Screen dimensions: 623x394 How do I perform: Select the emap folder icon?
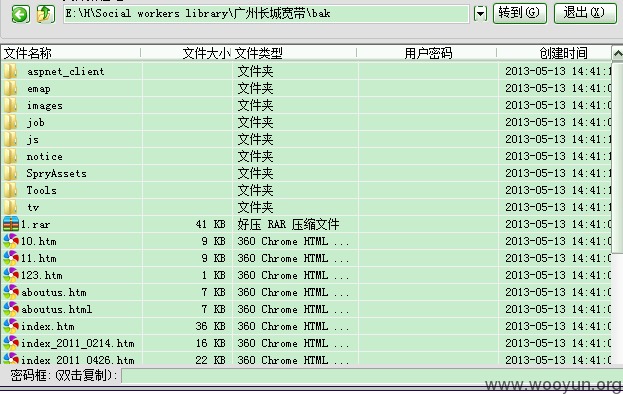point(11,89)
